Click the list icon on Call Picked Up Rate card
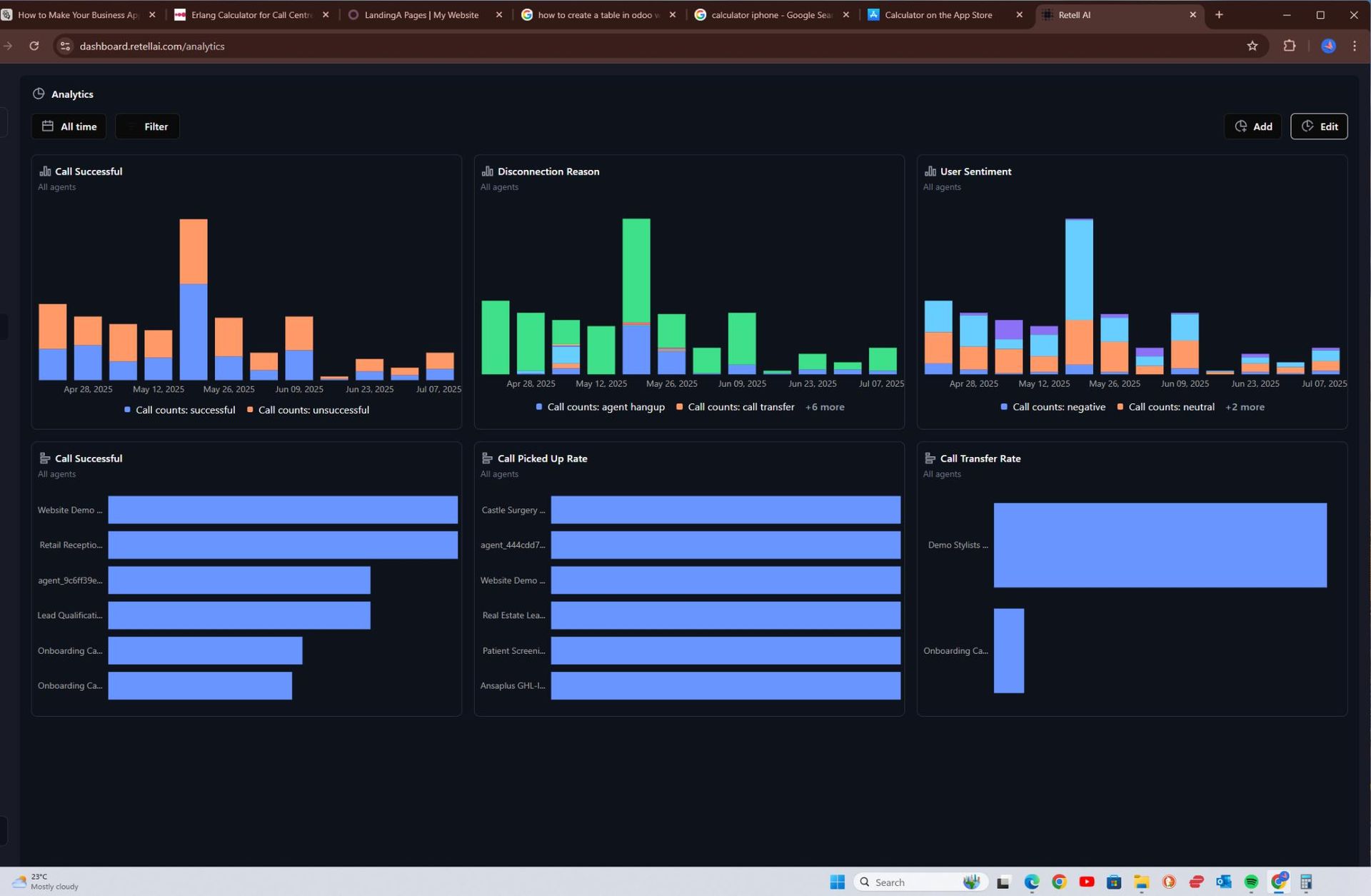 coord(488,458)
